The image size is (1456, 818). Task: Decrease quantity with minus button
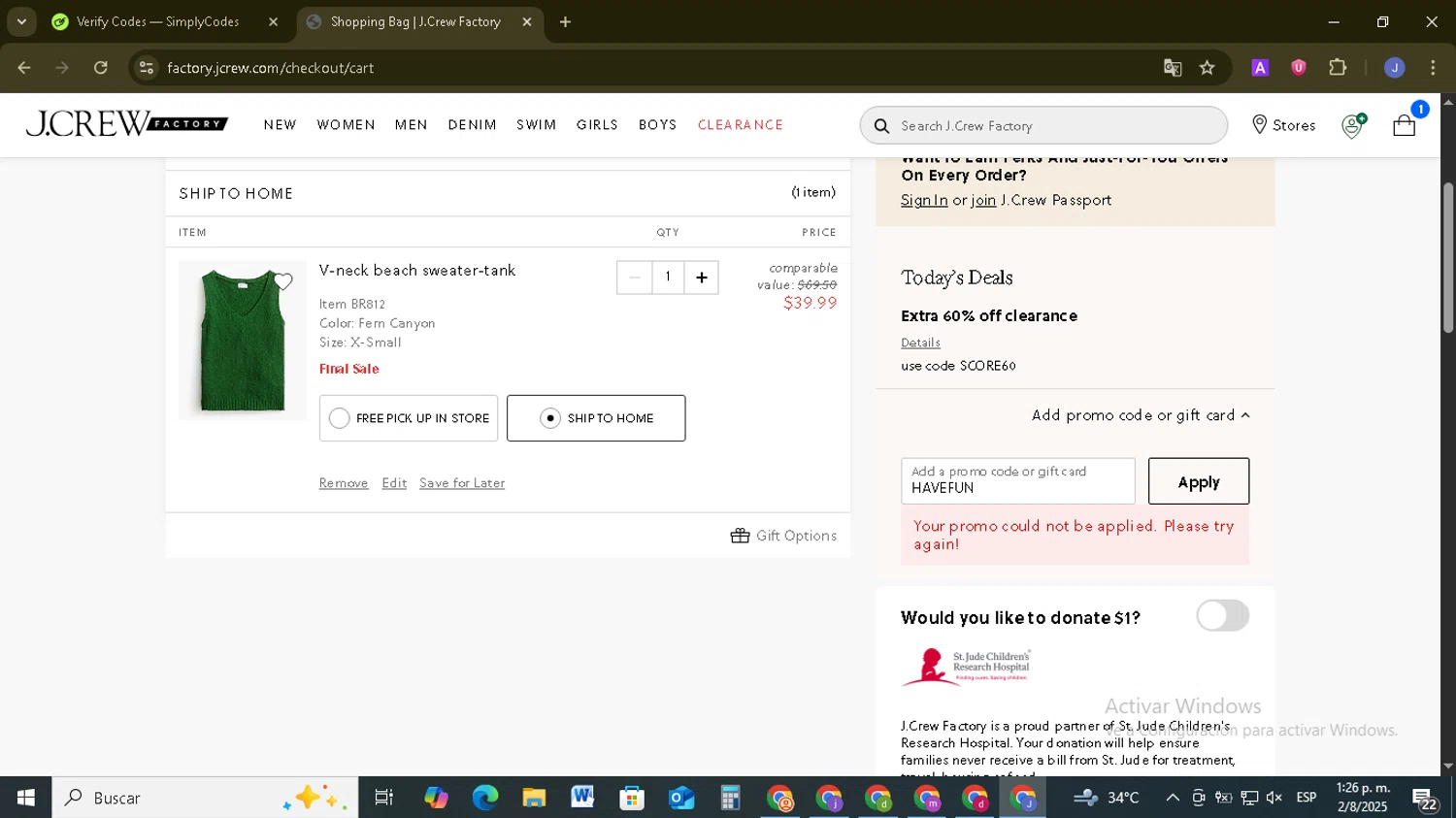[634, 278]
